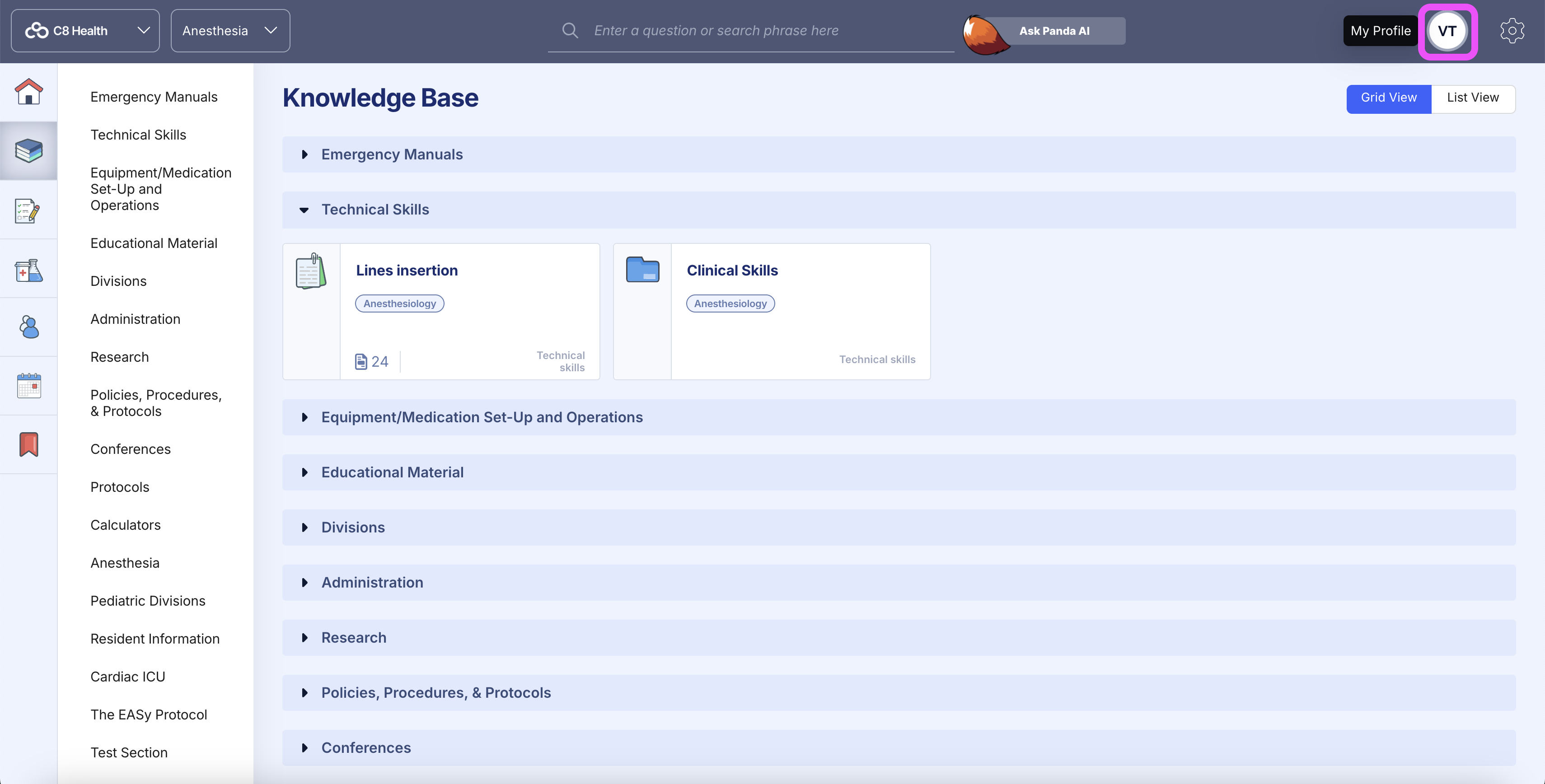Click Technical skills label on Clinical Skills card

tap(877, 359)
